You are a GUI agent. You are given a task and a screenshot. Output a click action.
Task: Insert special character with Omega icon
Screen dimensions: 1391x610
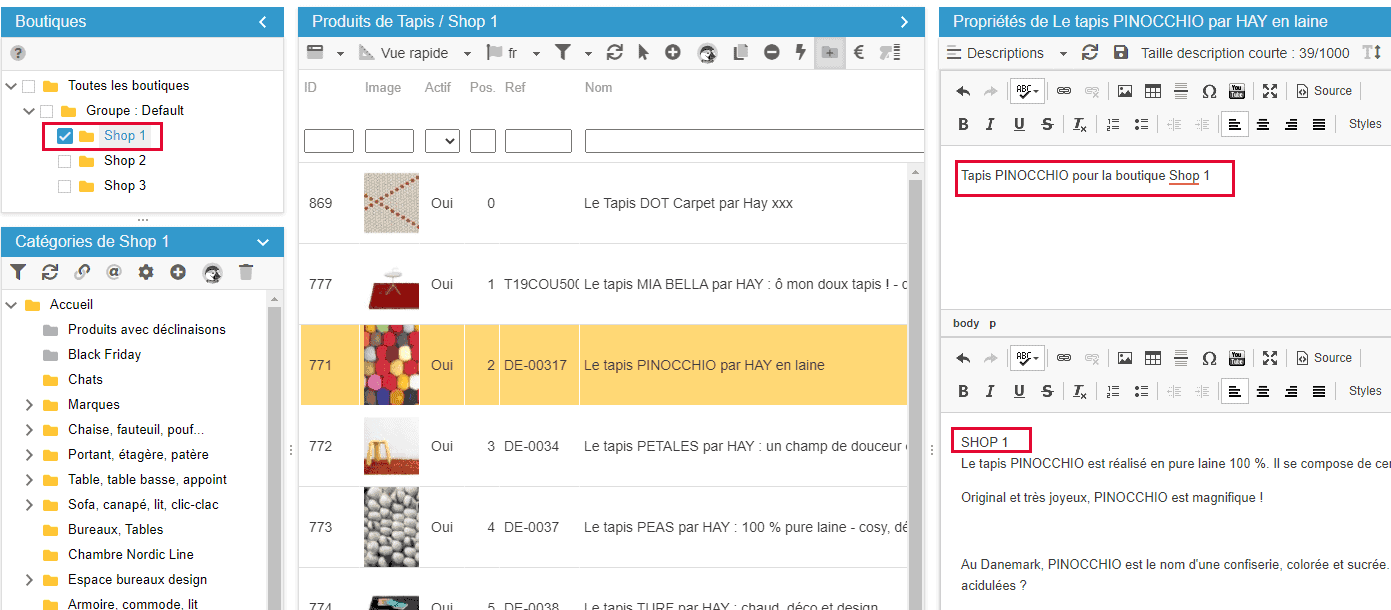pyautogui.click(x=1209, y=91)
